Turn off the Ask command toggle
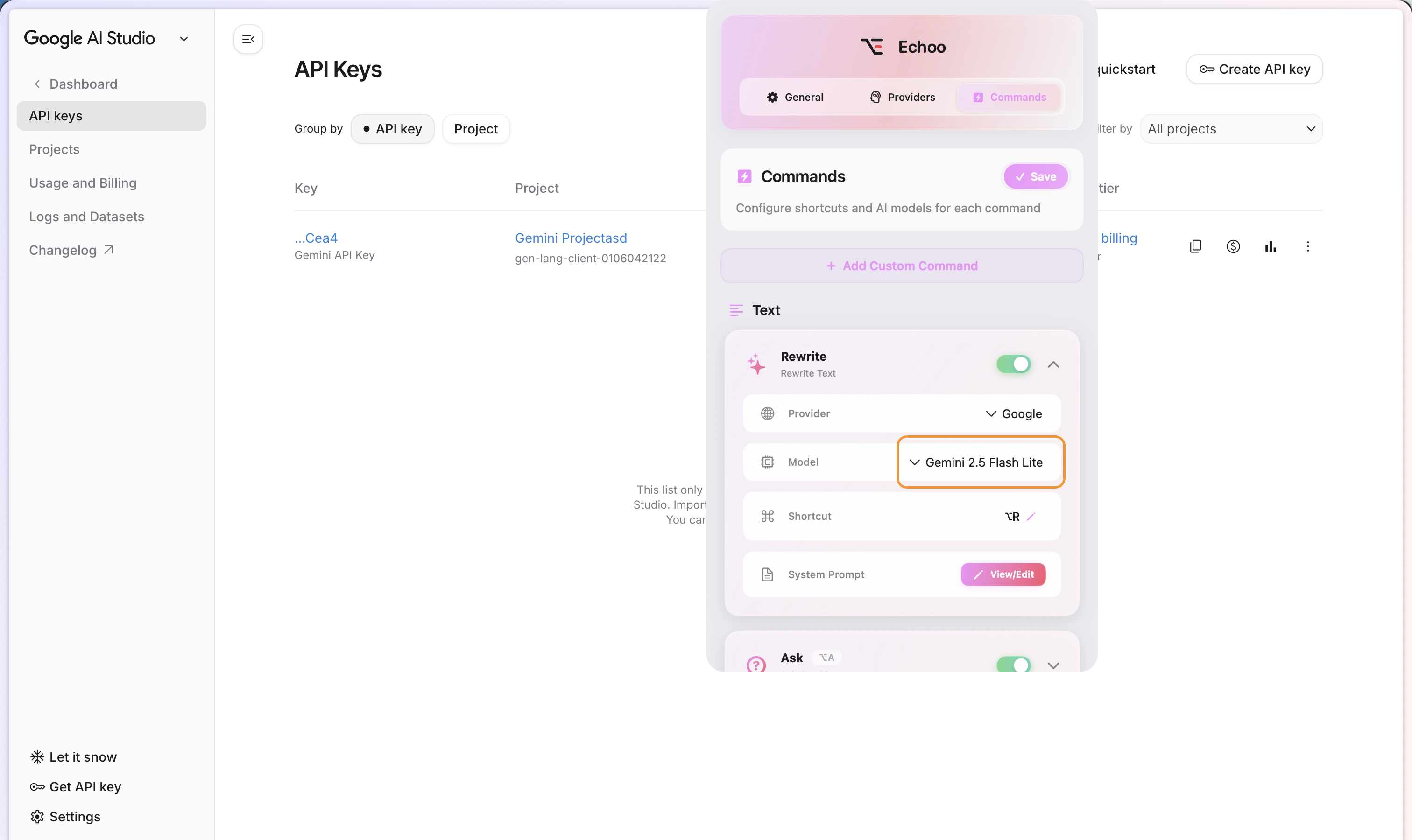1412x840 pixels. (x=1013, y=665)
